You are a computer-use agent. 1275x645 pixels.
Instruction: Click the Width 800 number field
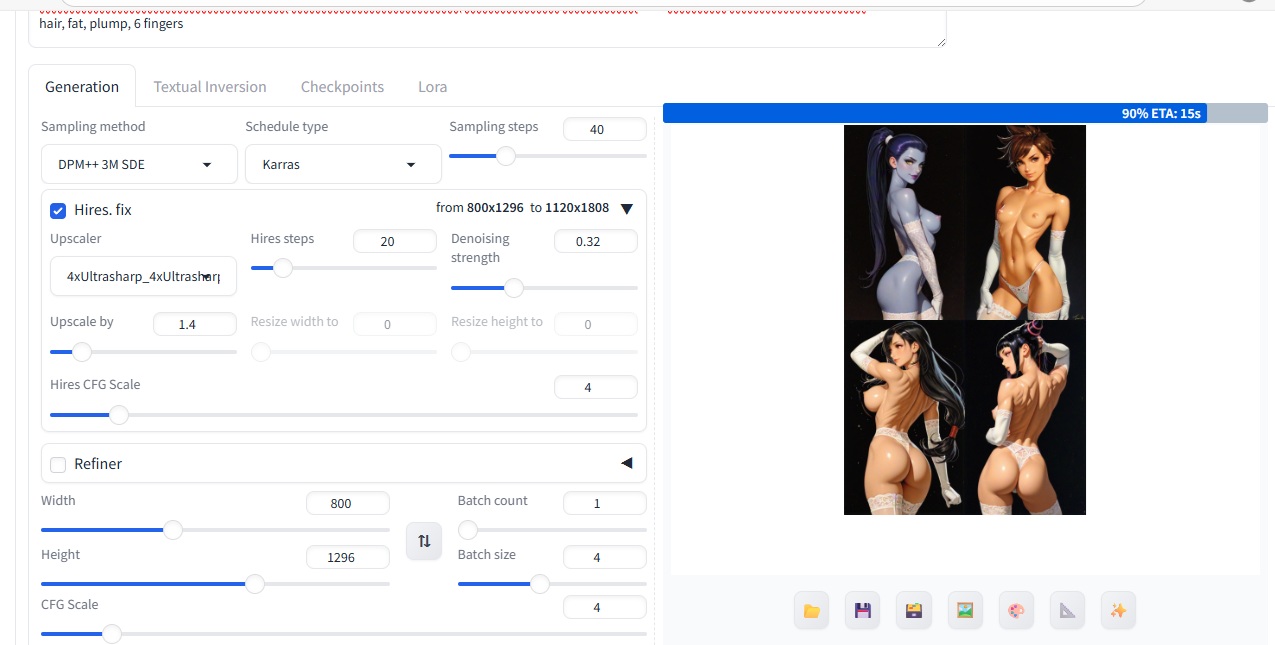(x=348, y=503)
